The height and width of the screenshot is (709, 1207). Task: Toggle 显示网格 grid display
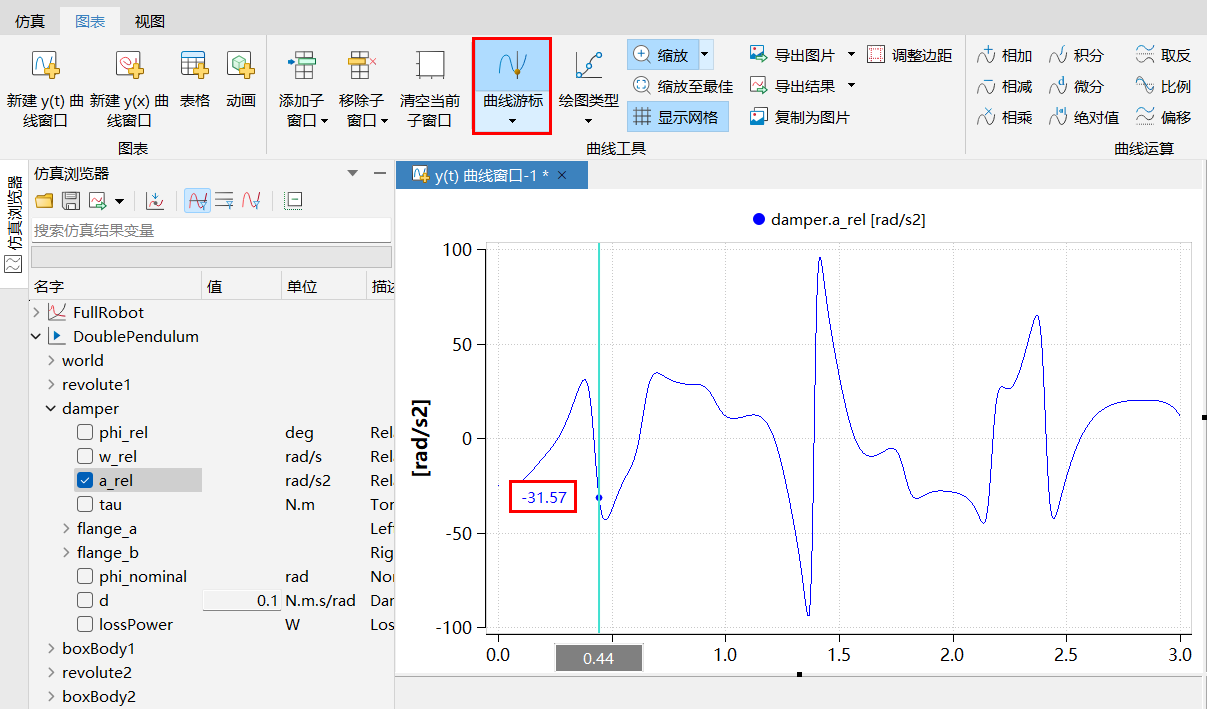(643, 117)
